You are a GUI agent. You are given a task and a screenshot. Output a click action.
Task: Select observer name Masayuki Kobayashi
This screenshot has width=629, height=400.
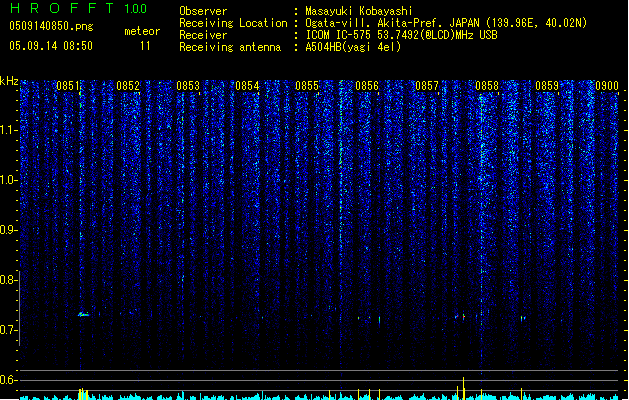359,11
